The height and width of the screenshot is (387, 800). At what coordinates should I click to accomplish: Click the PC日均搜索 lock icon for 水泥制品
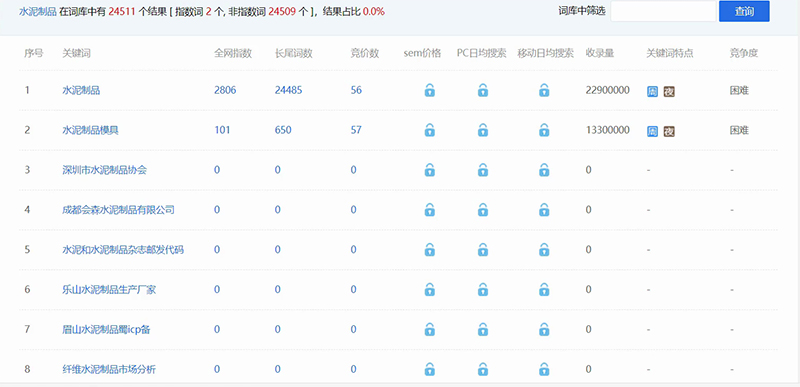click(483, 90)
